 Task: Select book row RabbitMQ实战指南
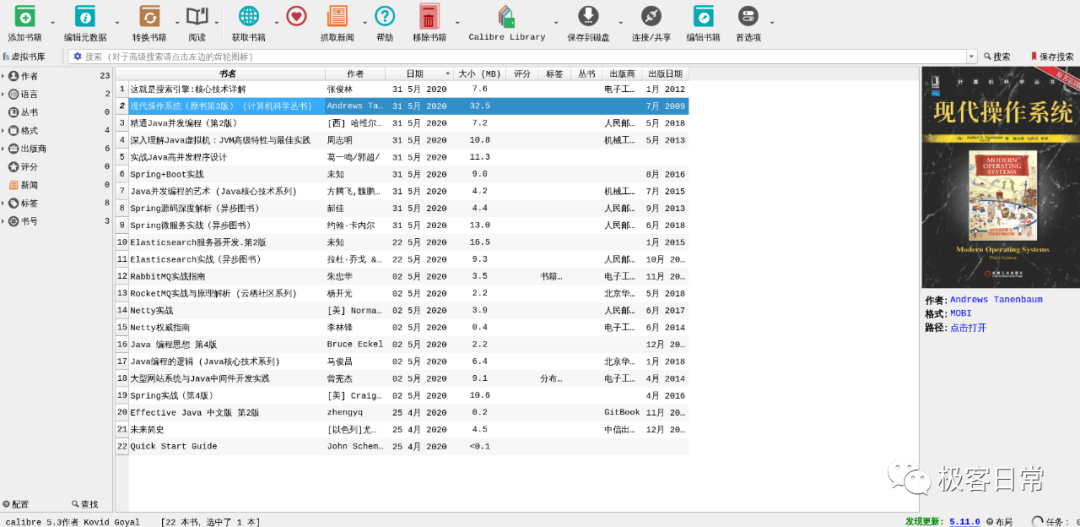click(x=402, y=276)
